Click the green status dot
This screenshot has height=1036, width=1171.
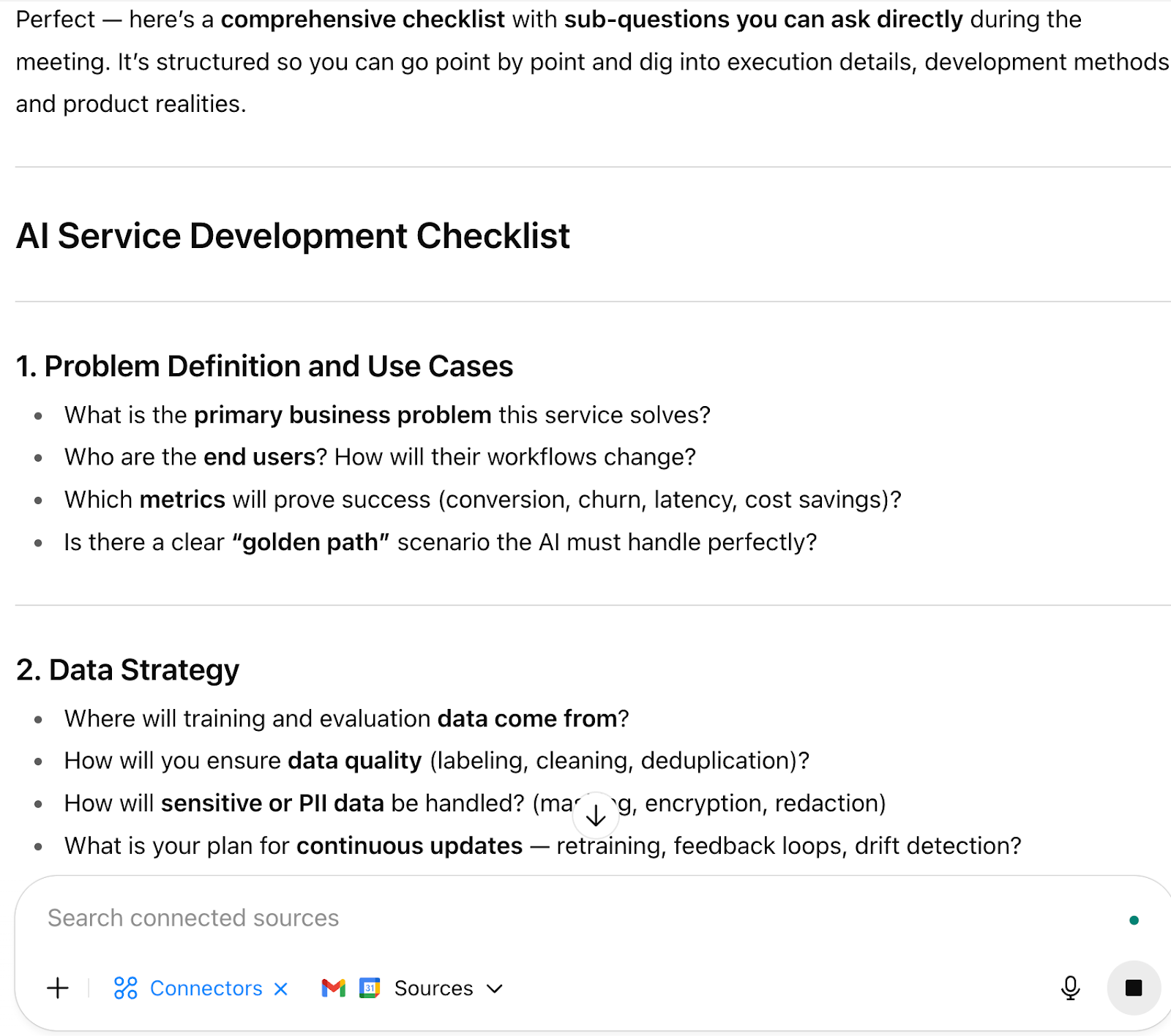pyautogui.click(x=1134, y=920)
